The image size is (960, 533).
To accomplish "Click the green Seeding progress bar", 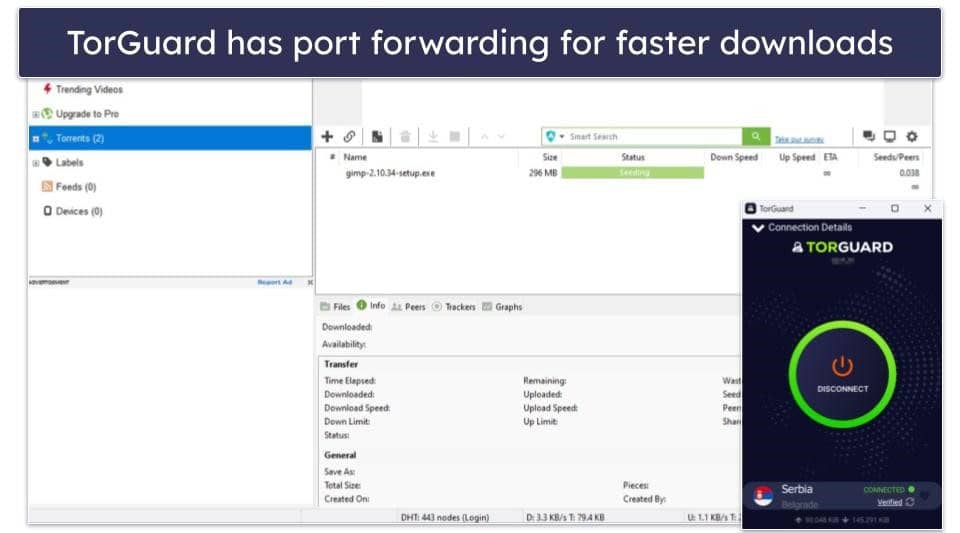I will click(x=632, y=173).
